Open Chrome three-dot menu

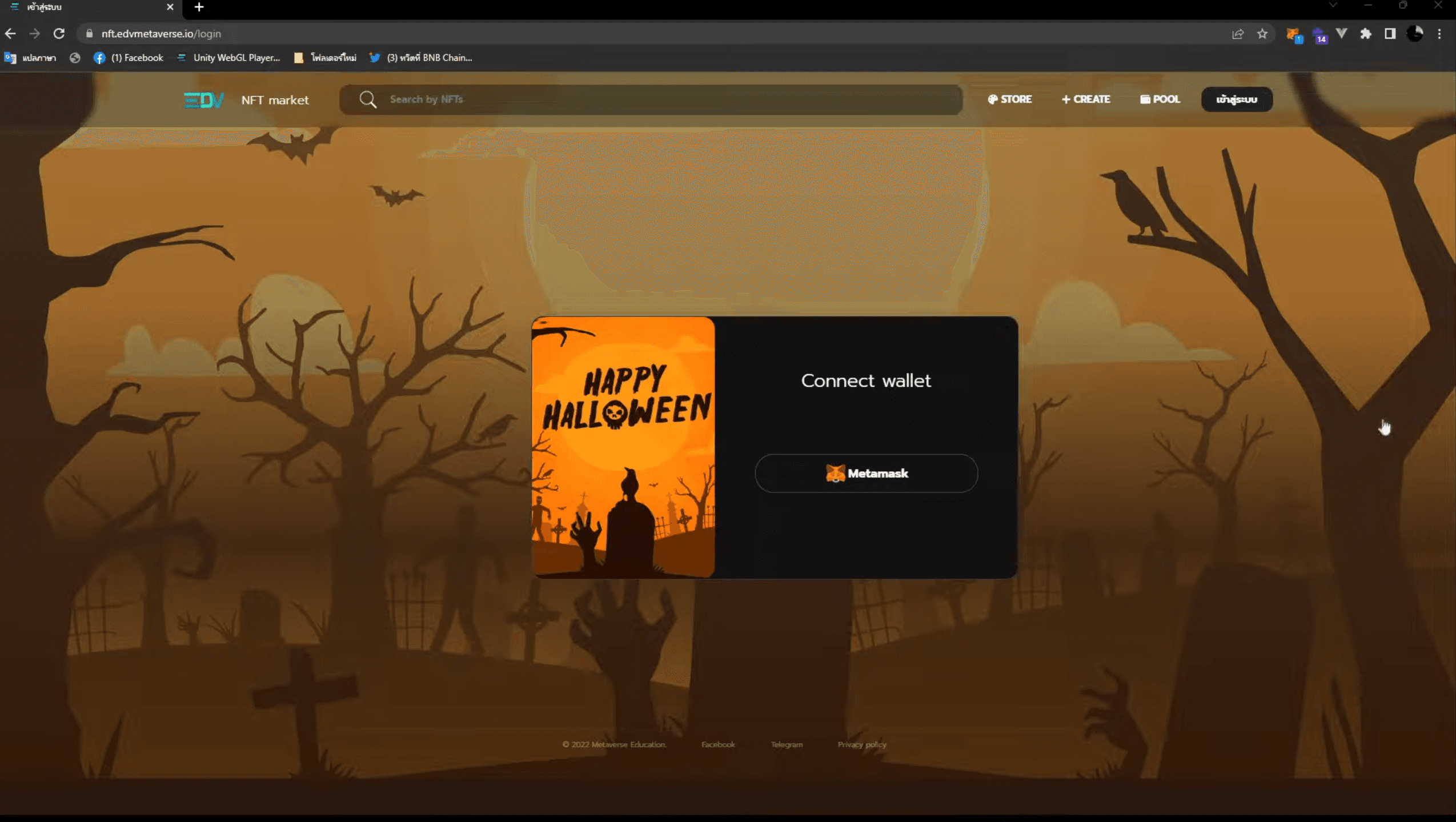point(1439,34)
